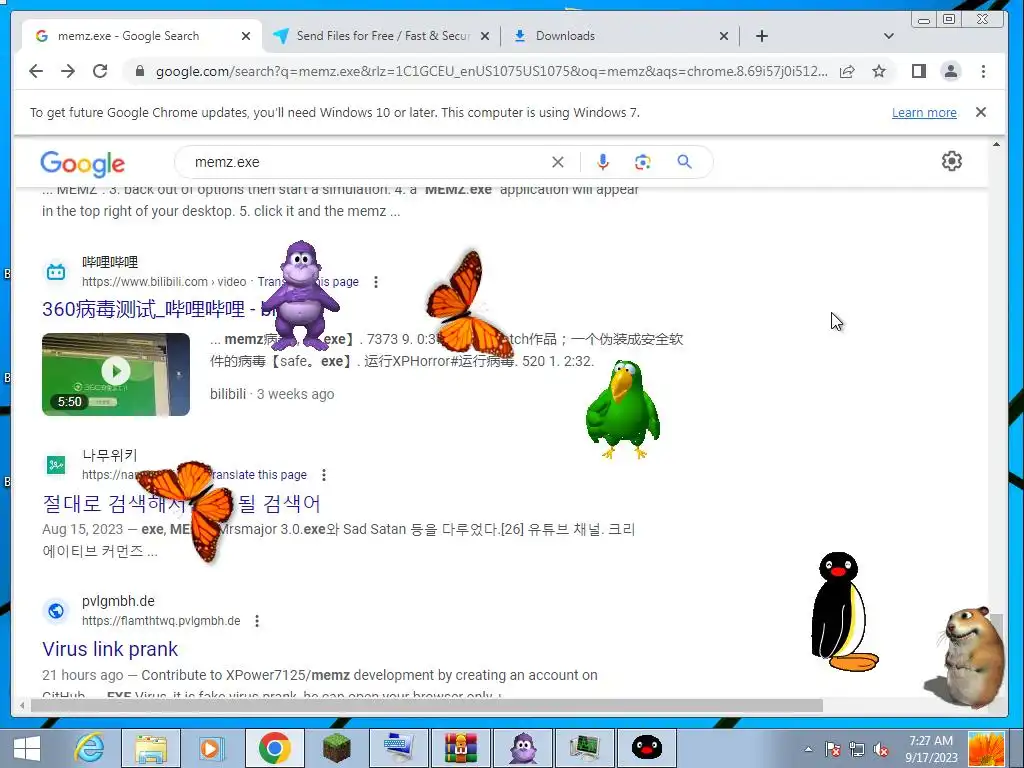Viewport: 1024px width, 768px height.
Task: Switch to Chrome taskbar icon
Action: [274, 748]
